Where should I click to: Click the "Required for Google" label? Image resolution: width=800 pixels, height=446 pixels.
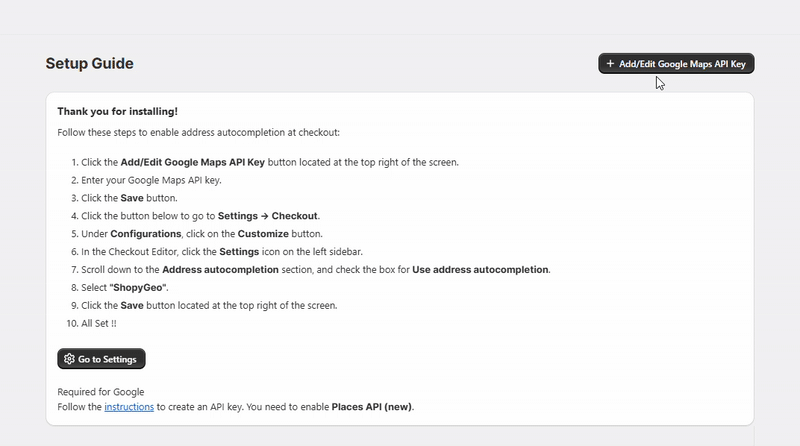101,392
